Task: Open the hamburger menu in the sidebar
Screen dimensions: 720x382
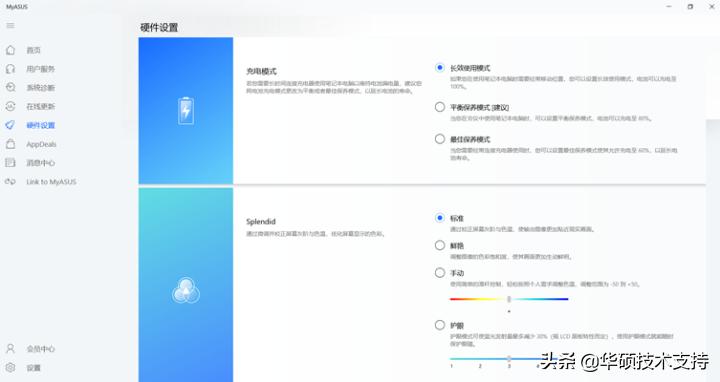Action: coord(10,26)
